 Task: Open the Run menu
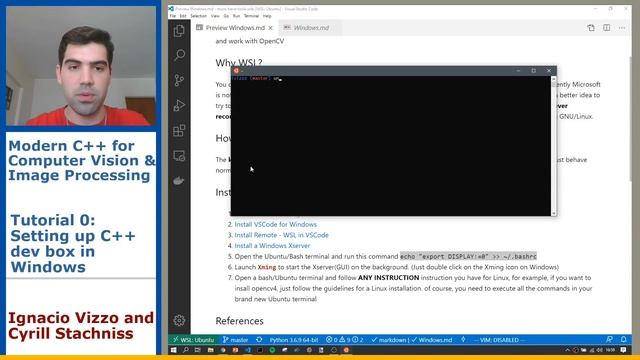[x=236, y=16]
